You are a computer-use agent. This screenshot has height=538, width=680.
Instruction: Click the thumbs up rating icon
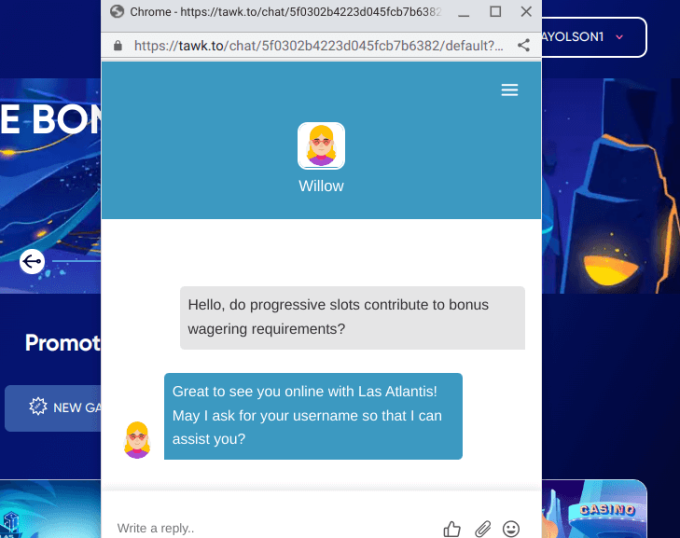tap(452, 528)
